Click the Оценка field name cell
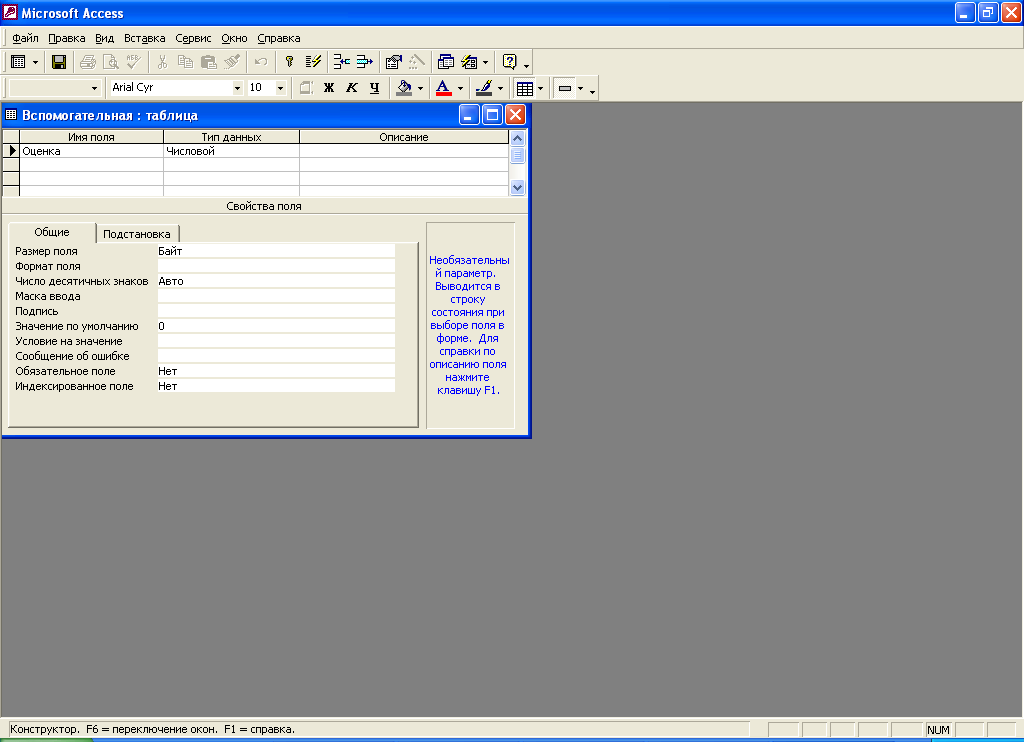Image resolution: width=1024 pixels, height=742 pixels. 91,151
